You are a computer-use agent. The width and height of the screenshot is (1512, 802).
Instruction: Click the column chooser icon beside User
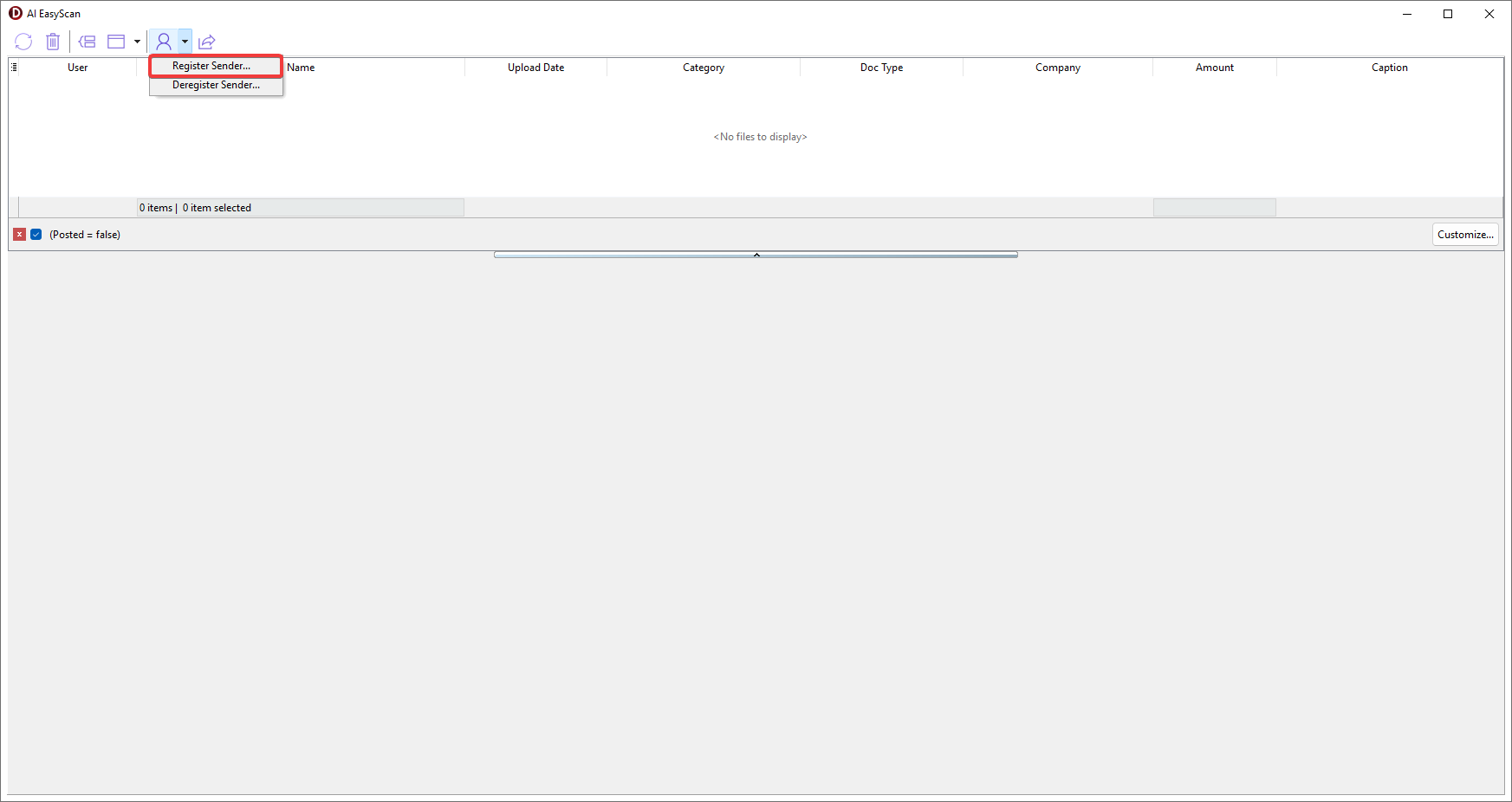pos(14,68)
